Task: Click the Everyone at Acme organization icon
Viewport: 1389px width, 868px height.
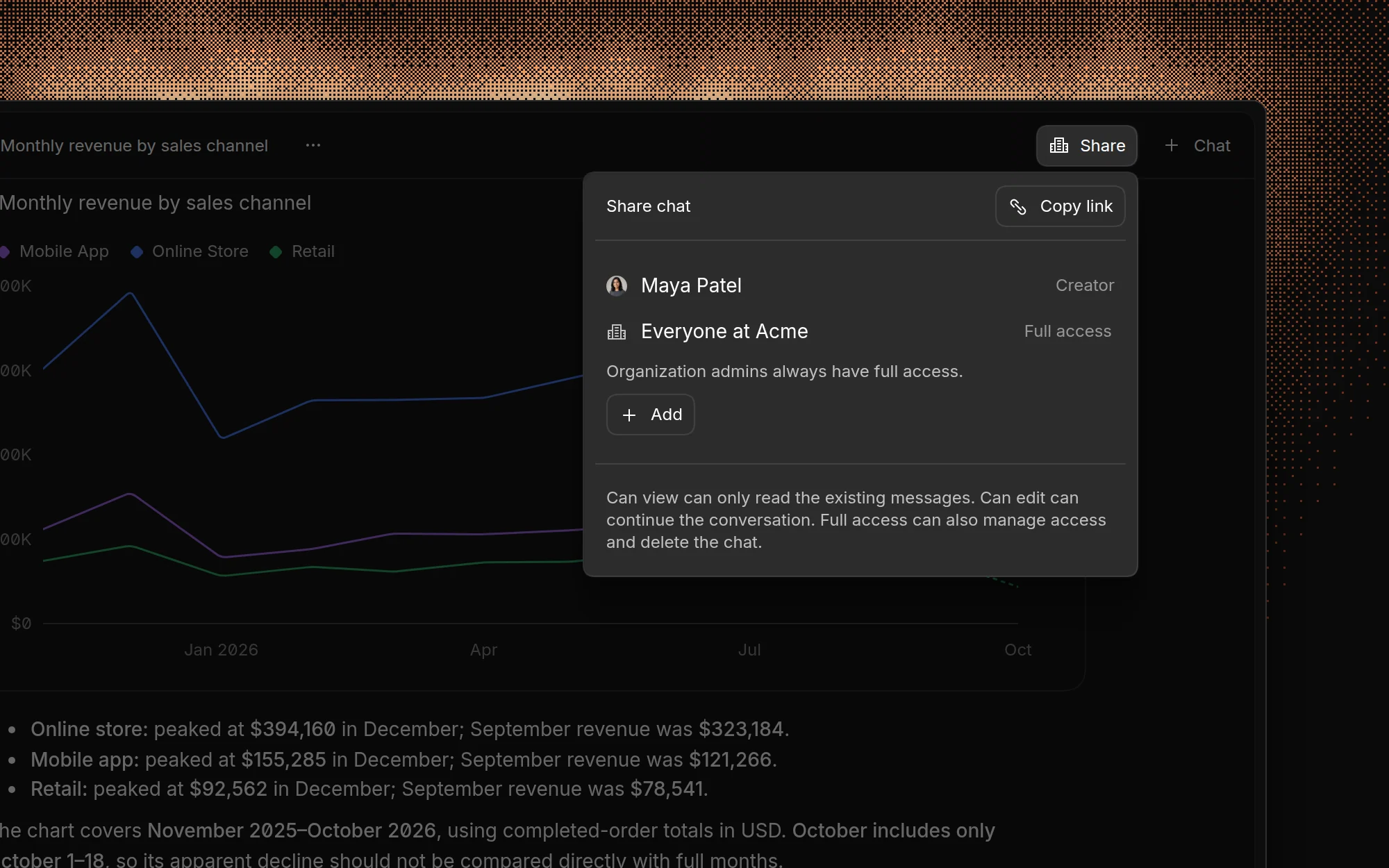Action: coord(617,332)
